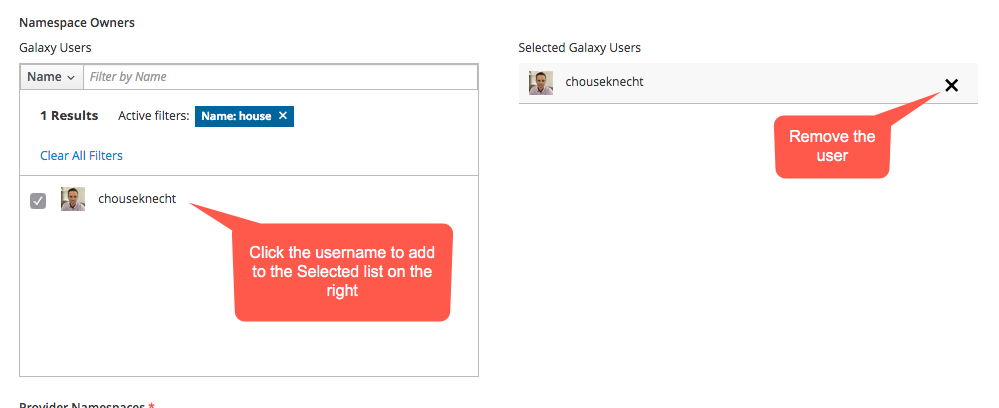Viewport: 999px width, 408px height.
Task: Click the 'Selected Galaxy Users' label
Action: 580,48
